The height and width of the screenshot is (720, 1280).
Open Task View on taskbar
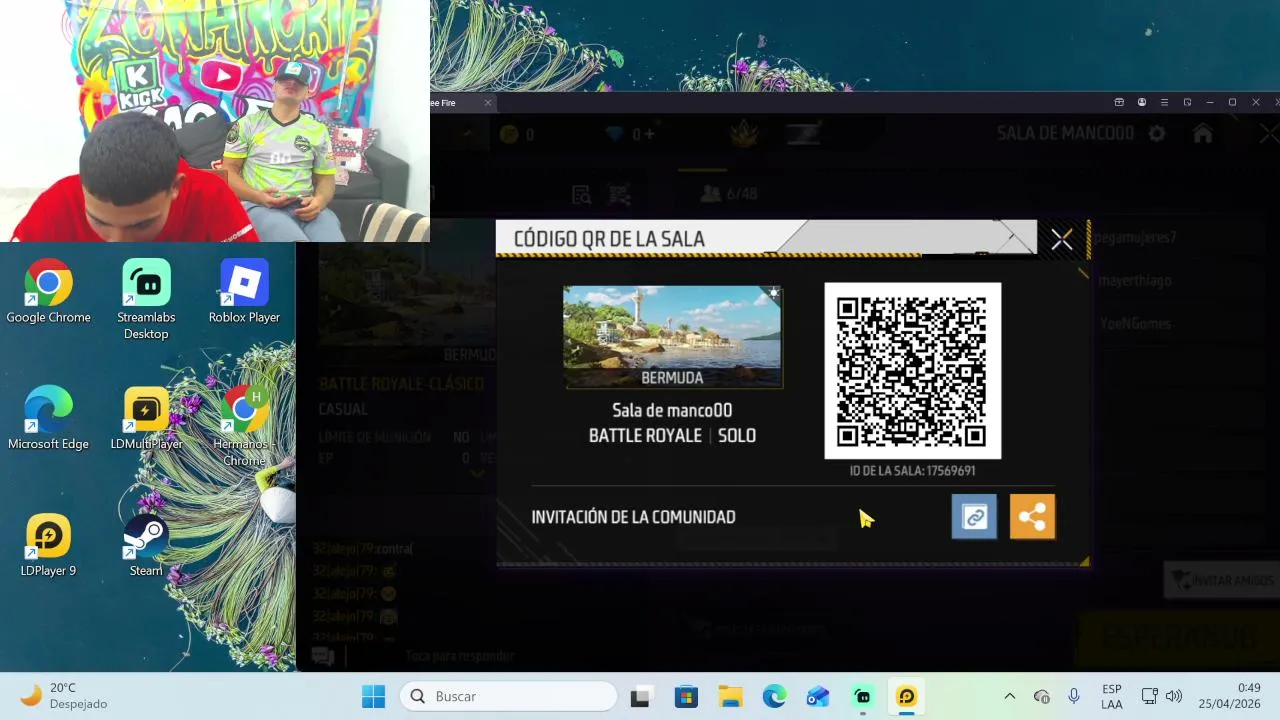coord(640,696)
